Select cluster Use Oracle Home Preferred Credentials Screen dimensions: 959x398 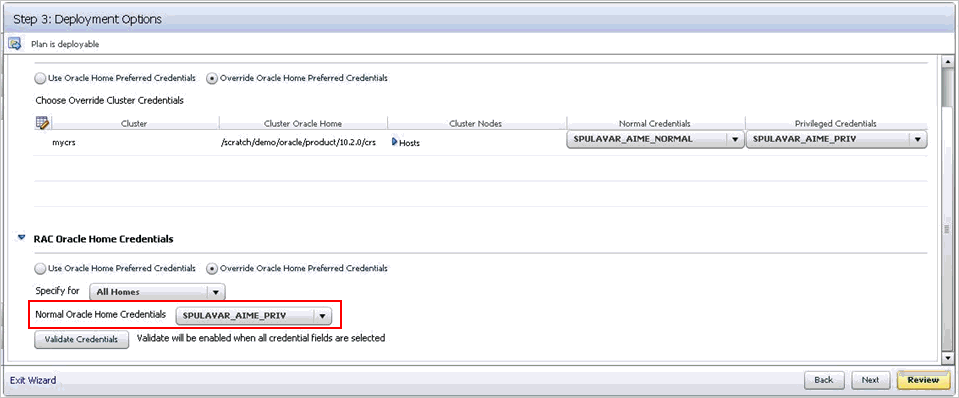40,78
